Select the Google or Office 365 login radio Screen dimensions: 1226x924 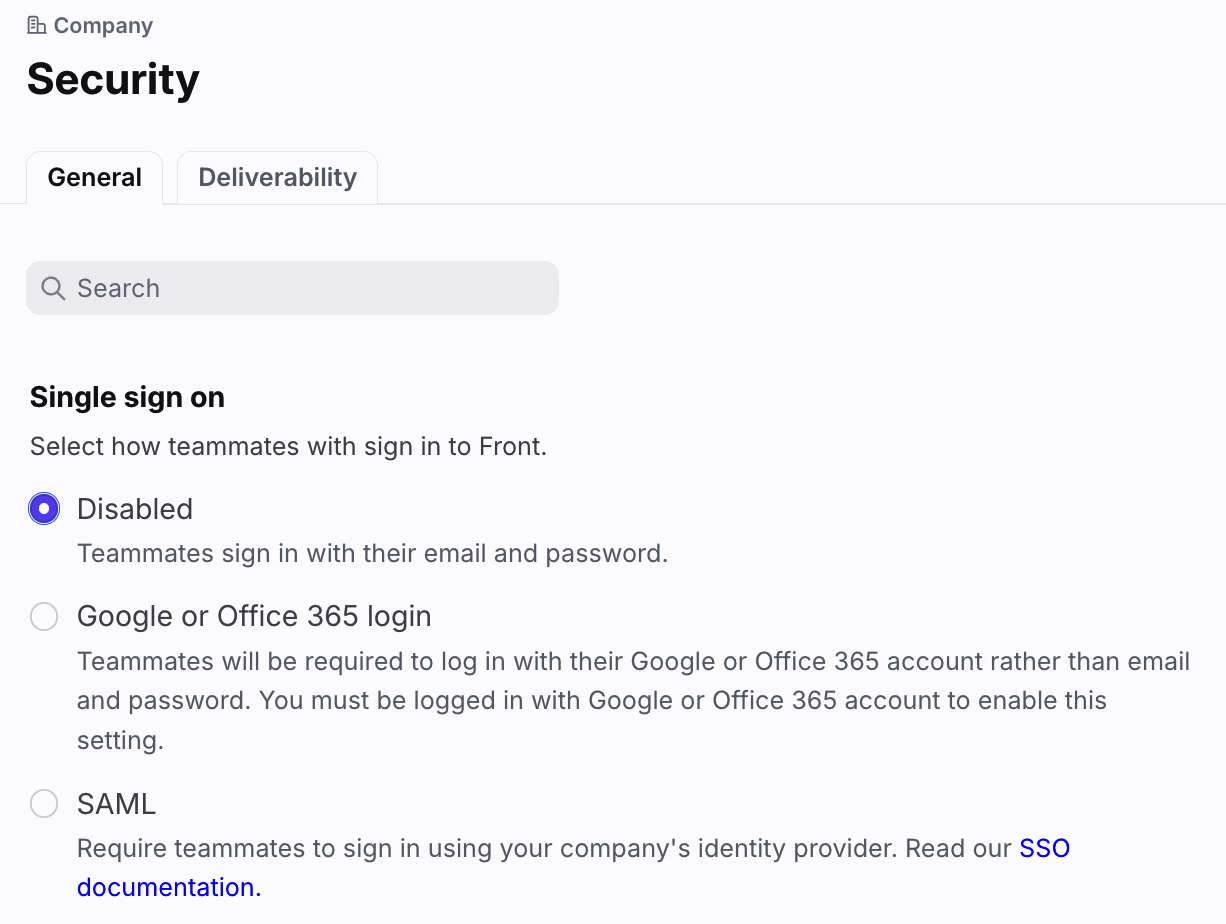44,617
